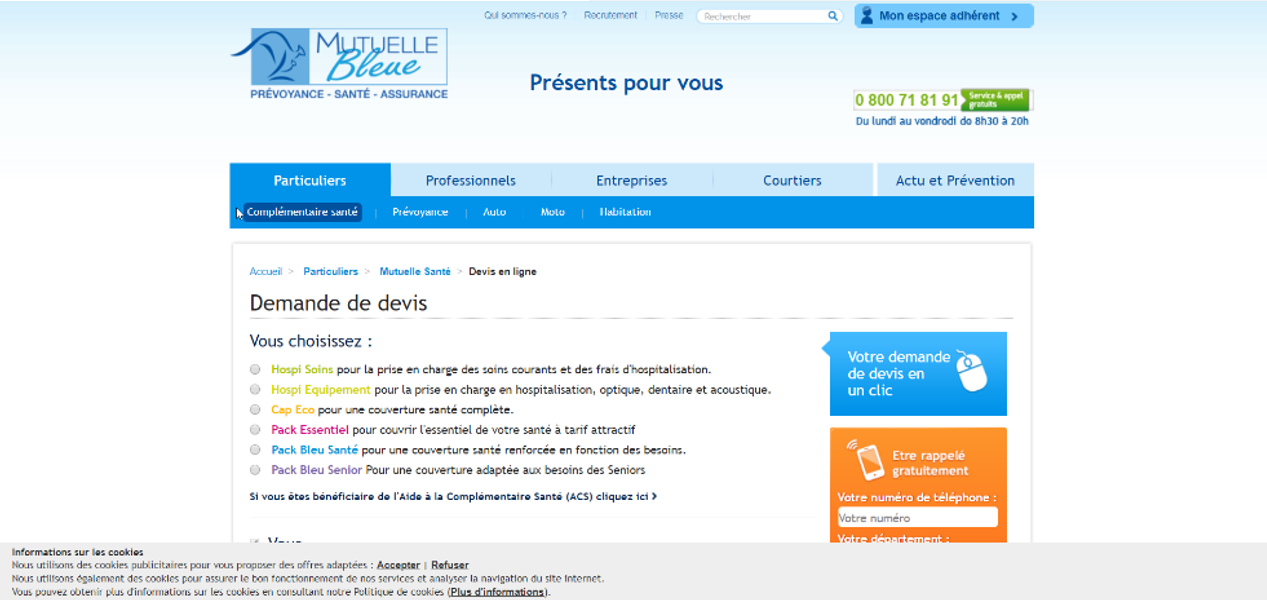This screenshot has height=600, width=1267.
Task: Click Refuser to decline cookies
Action: coord(449,565)
